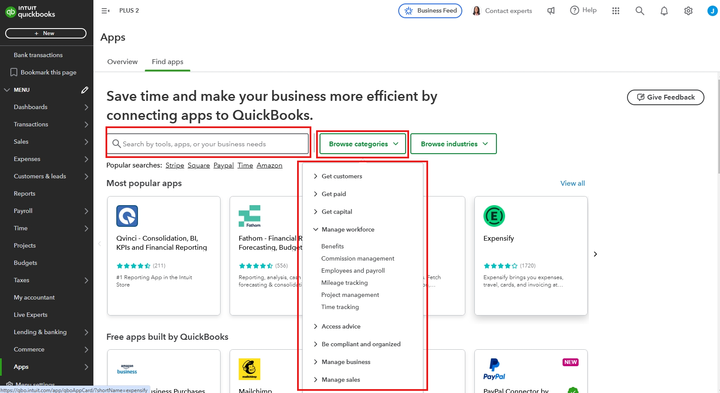The height and width of the screenshot is (393, 720).
Task: Expand Payroll submenu arrow
Action: point(86,211)
